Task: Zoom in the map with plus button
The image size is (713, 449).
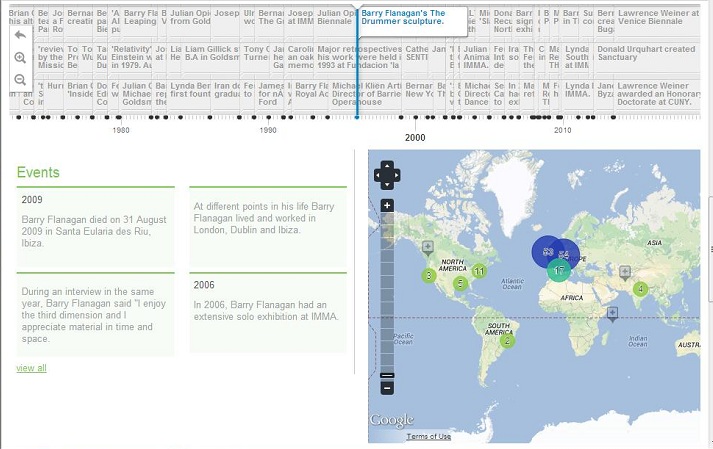Action: click(x=387, y=206)
